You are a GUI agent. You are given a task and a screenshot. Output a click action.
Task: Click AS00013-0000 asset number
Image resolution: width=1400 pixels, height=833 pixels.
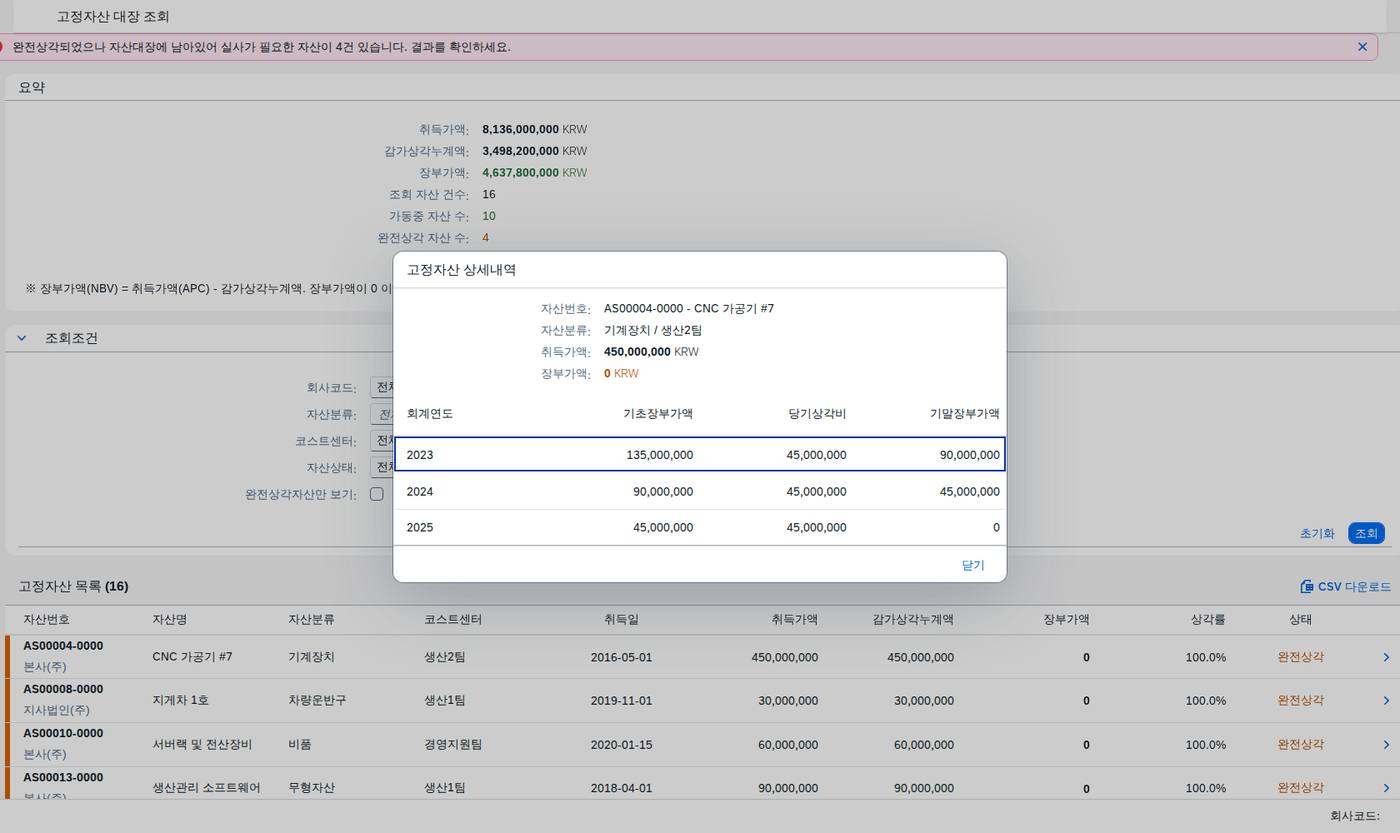point(63,777)
